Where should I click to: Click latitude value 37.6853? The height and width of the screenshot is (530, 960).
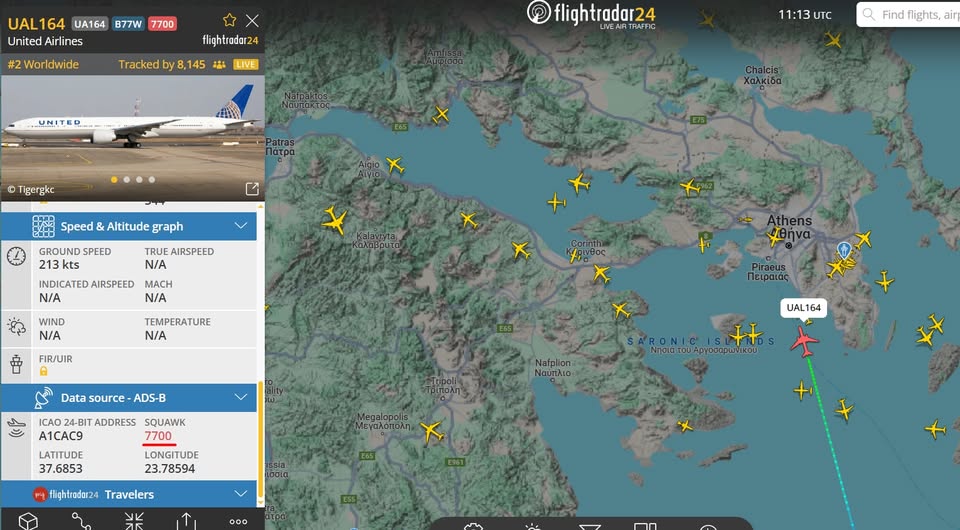click(61, 469)
